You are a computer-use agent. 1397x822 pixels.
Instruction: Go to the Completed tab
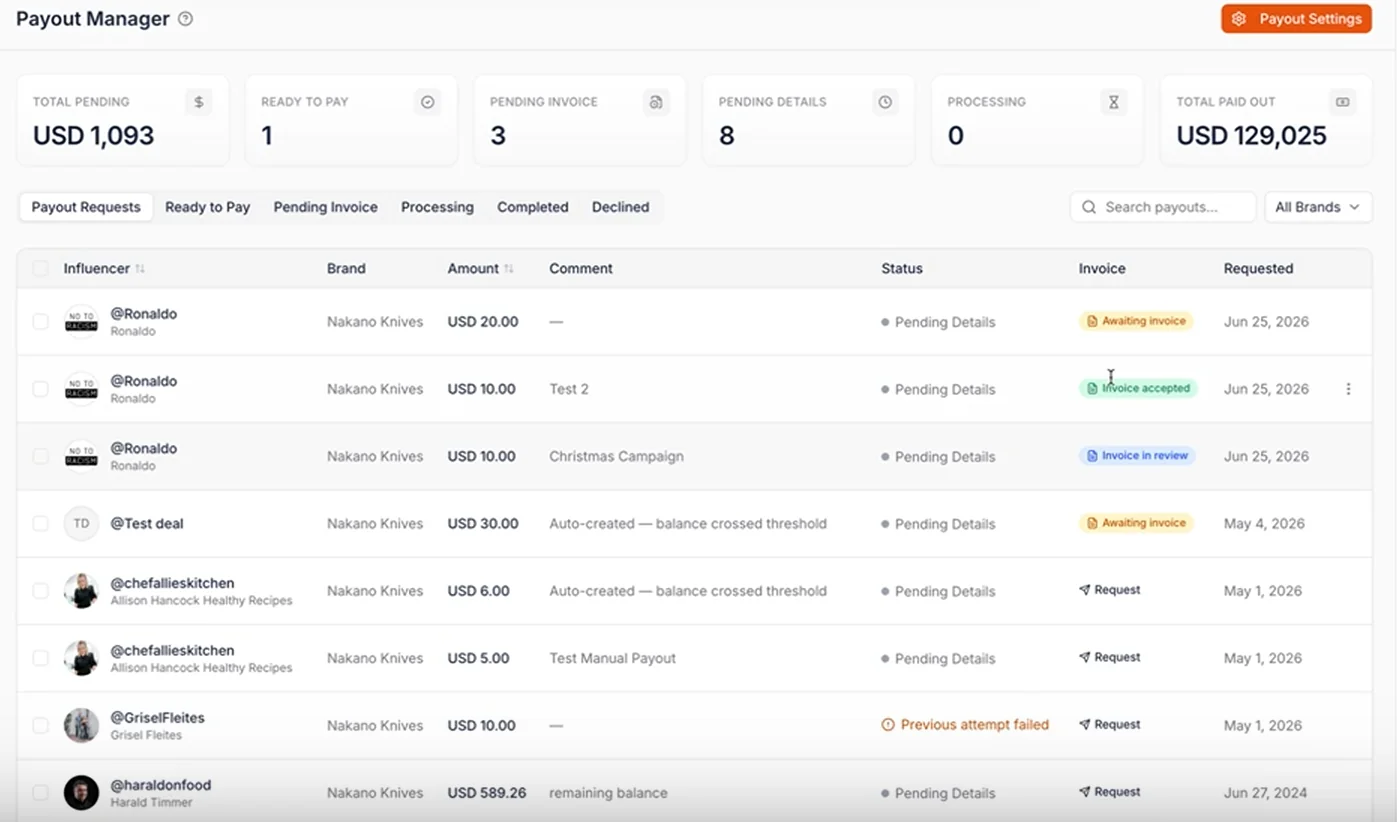click(533, 207)
